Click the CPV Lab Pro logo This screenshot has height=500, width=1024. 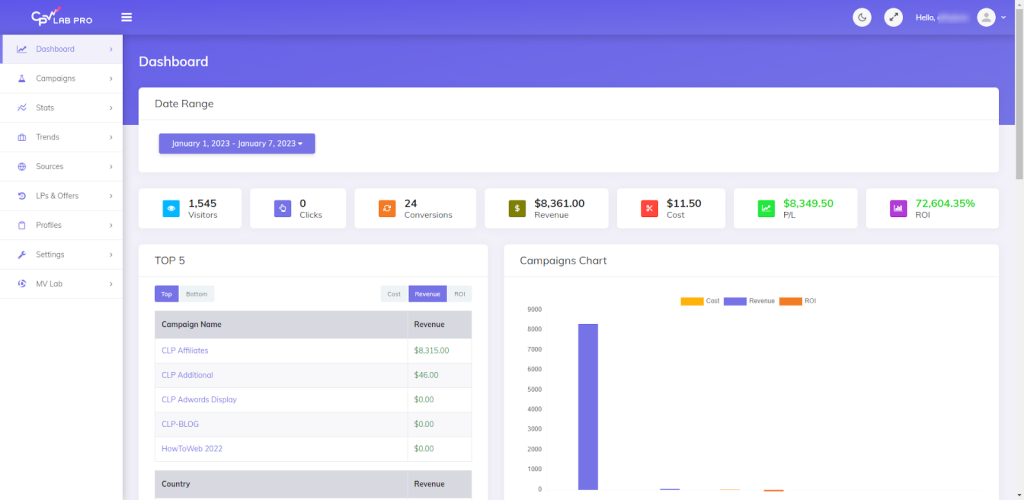point(61,17)
